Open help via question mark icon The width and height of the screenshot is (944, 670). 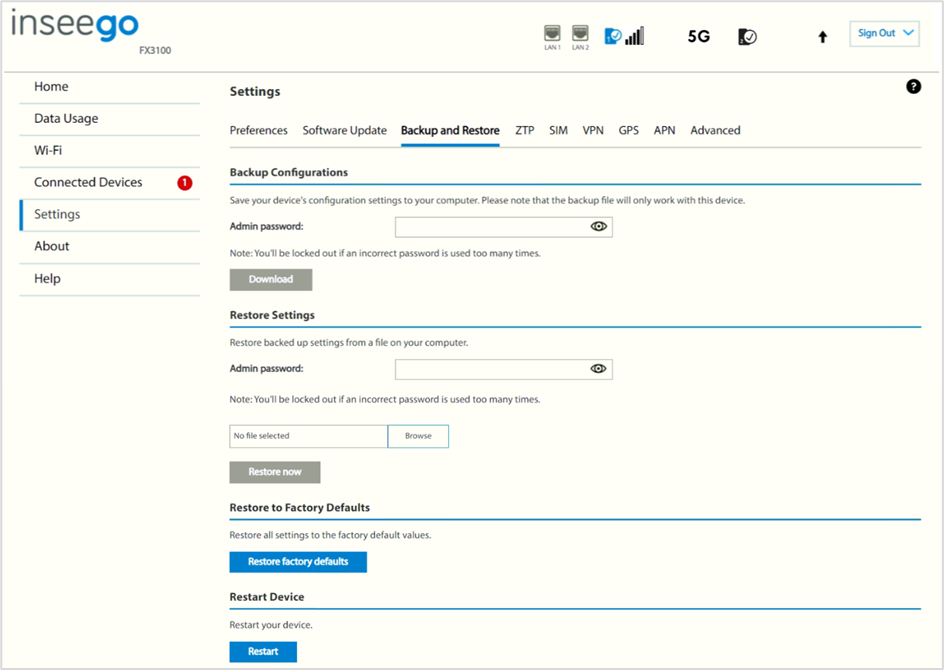click(x=913, y=87)
